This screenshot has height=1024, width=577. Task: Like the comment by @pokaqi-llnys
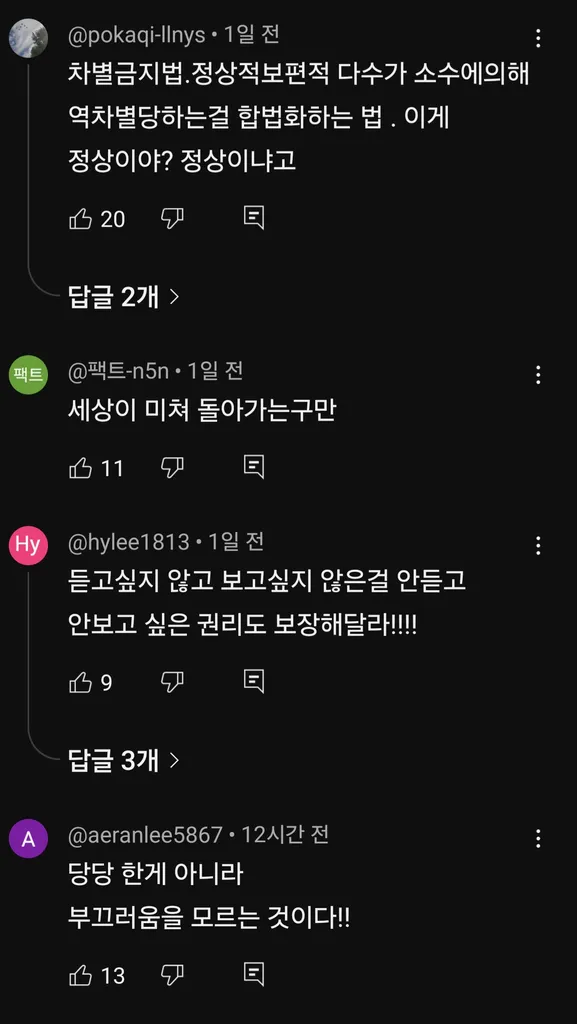pyautogui.click(x=80, y=218)
